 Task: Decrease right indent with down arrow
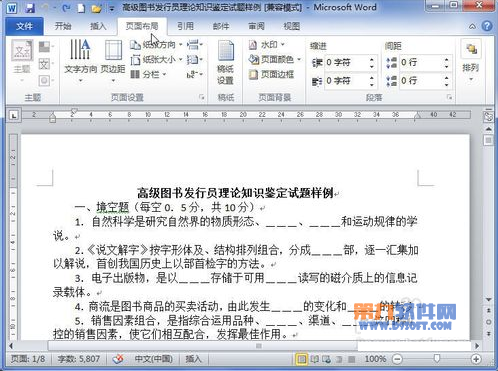372,84
